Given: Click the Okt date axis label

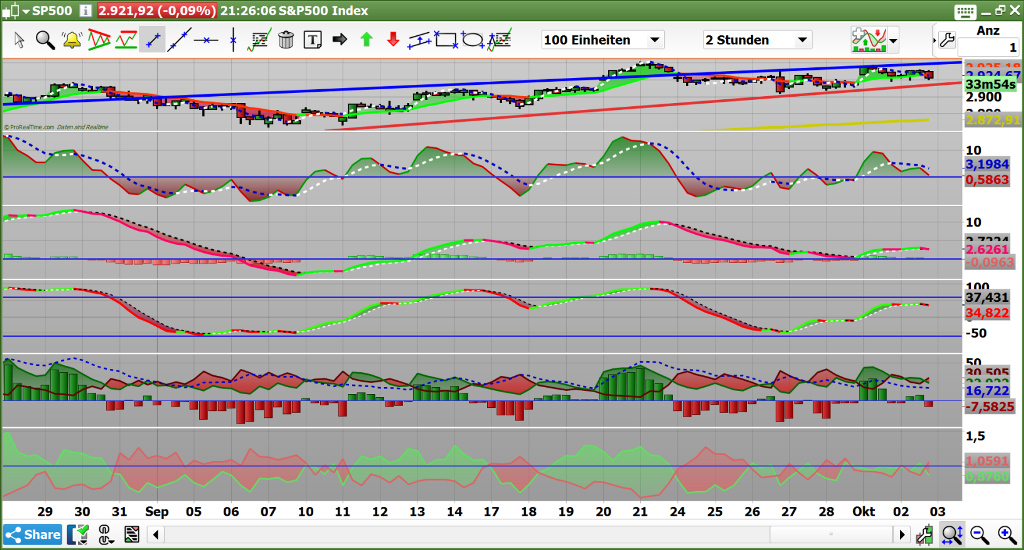Looking at the screenshot, I should [863, 511].
